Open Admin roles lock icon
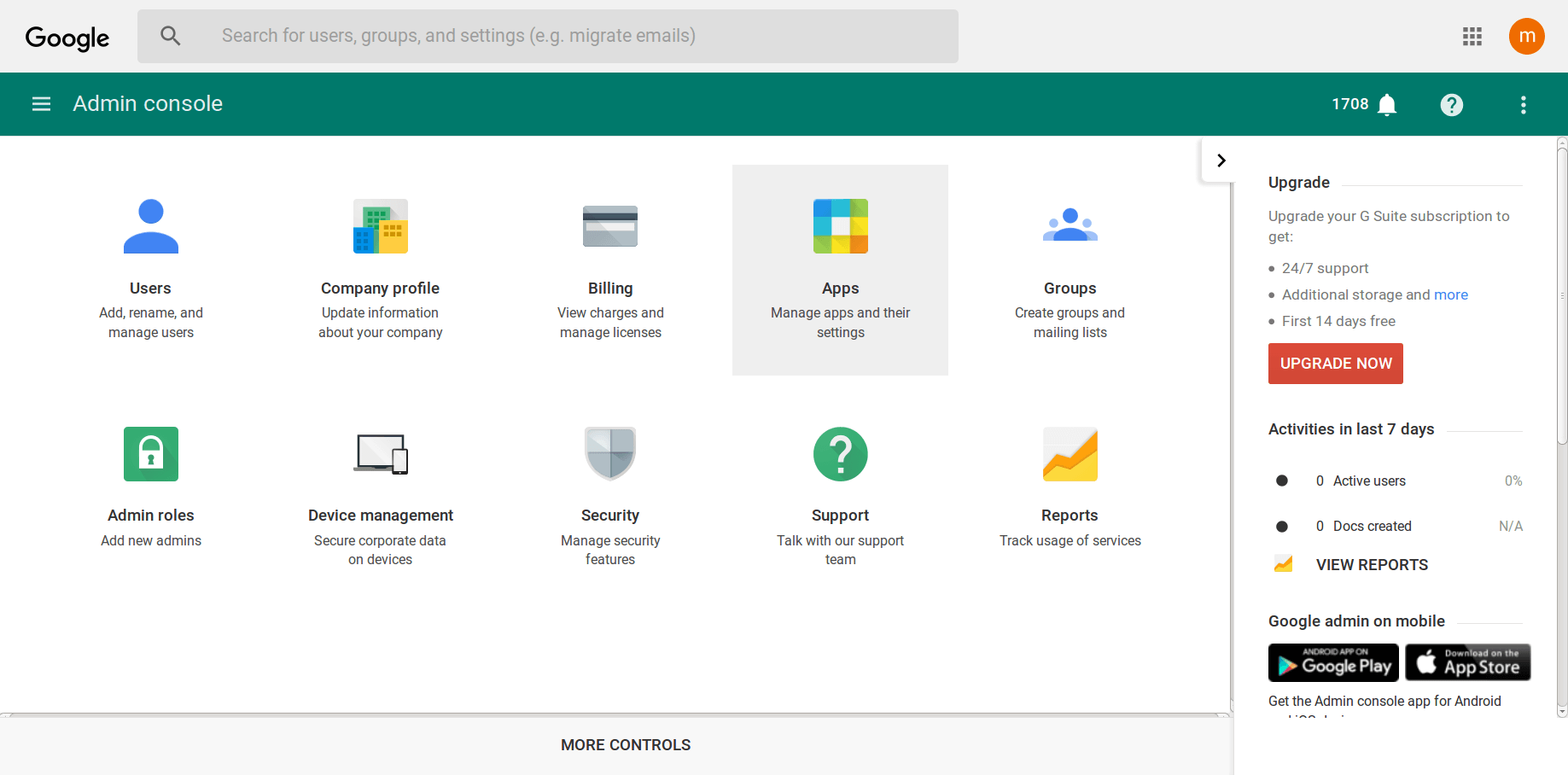Image resolution: width=1568 pixels, height=775 pixels. coord(151,454)
